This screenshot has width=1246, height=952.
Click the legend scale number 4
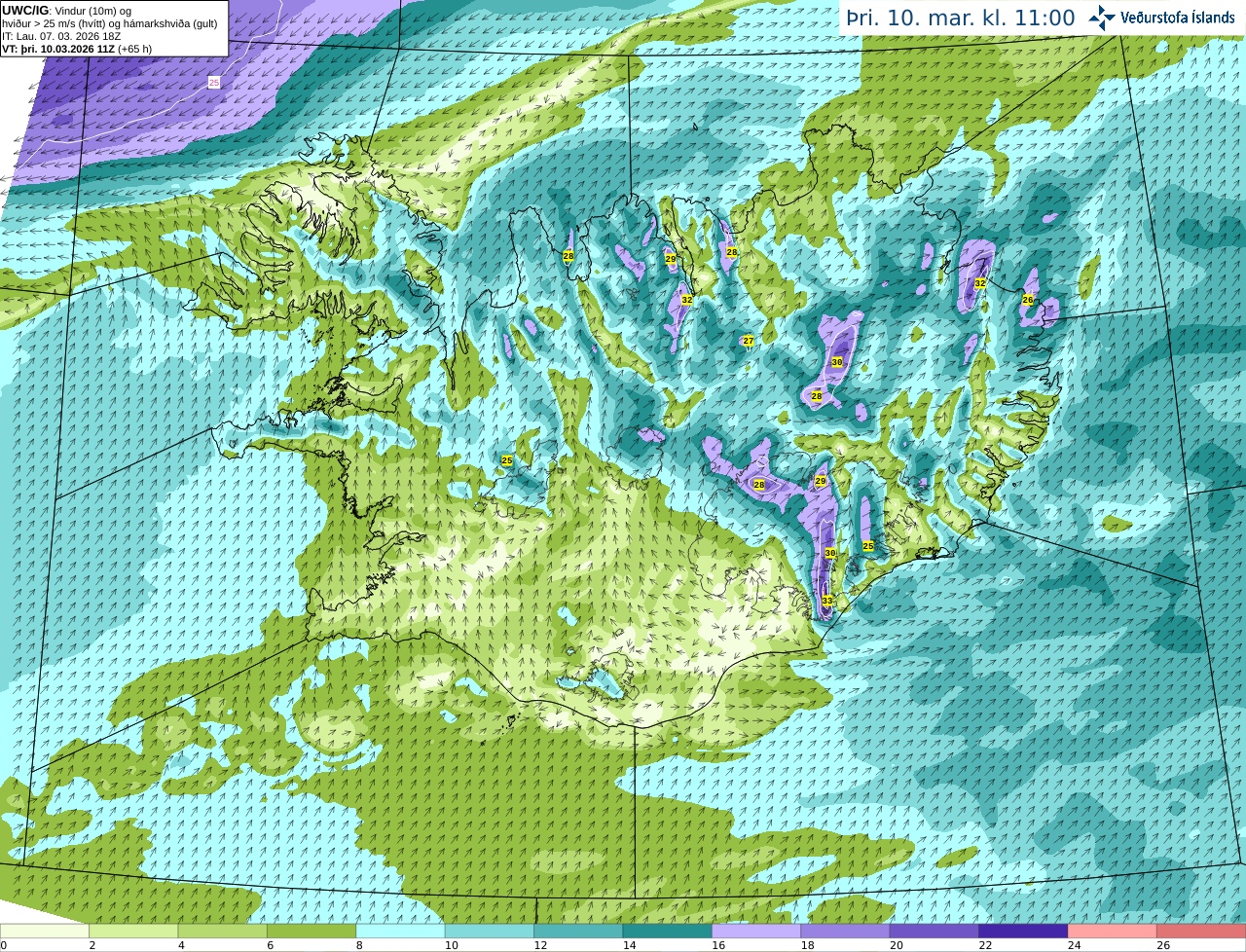(x=181, y=945)
